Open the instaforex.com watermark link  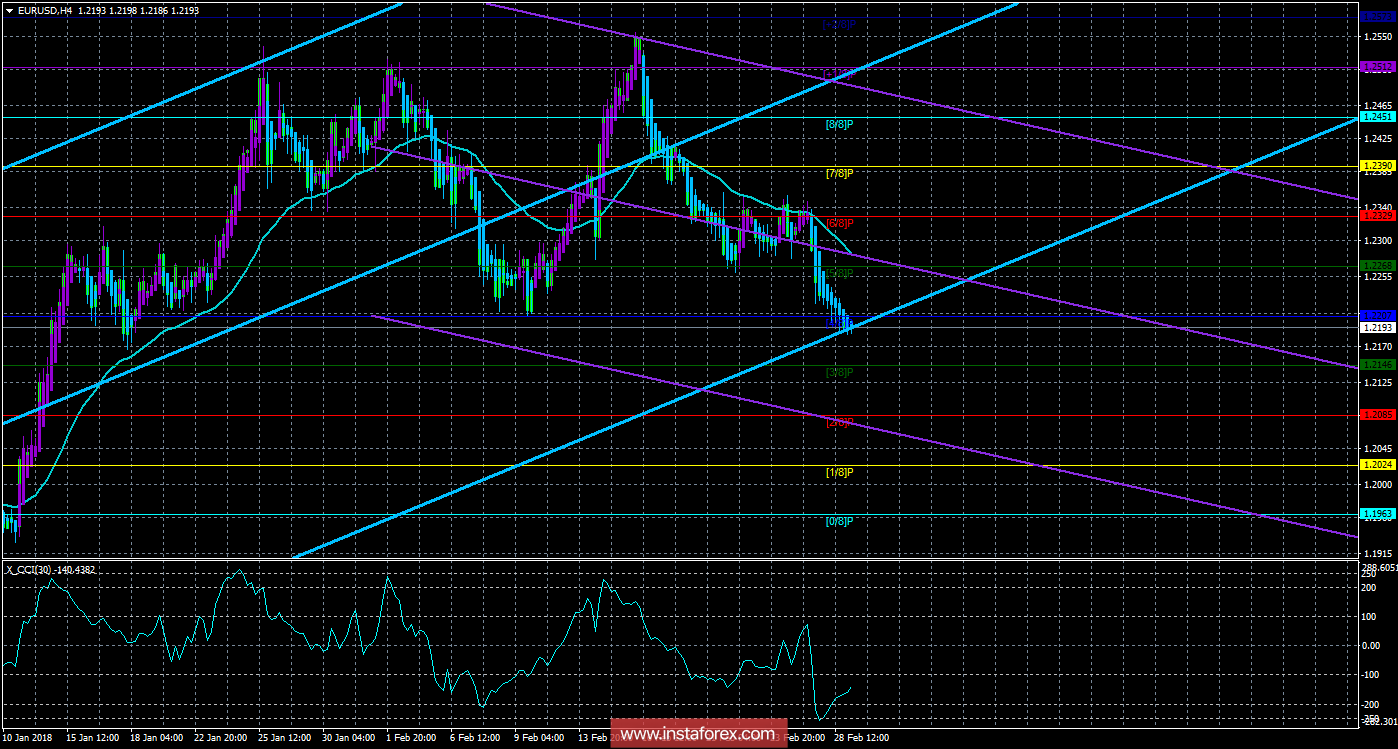click(x=698, y=733)
